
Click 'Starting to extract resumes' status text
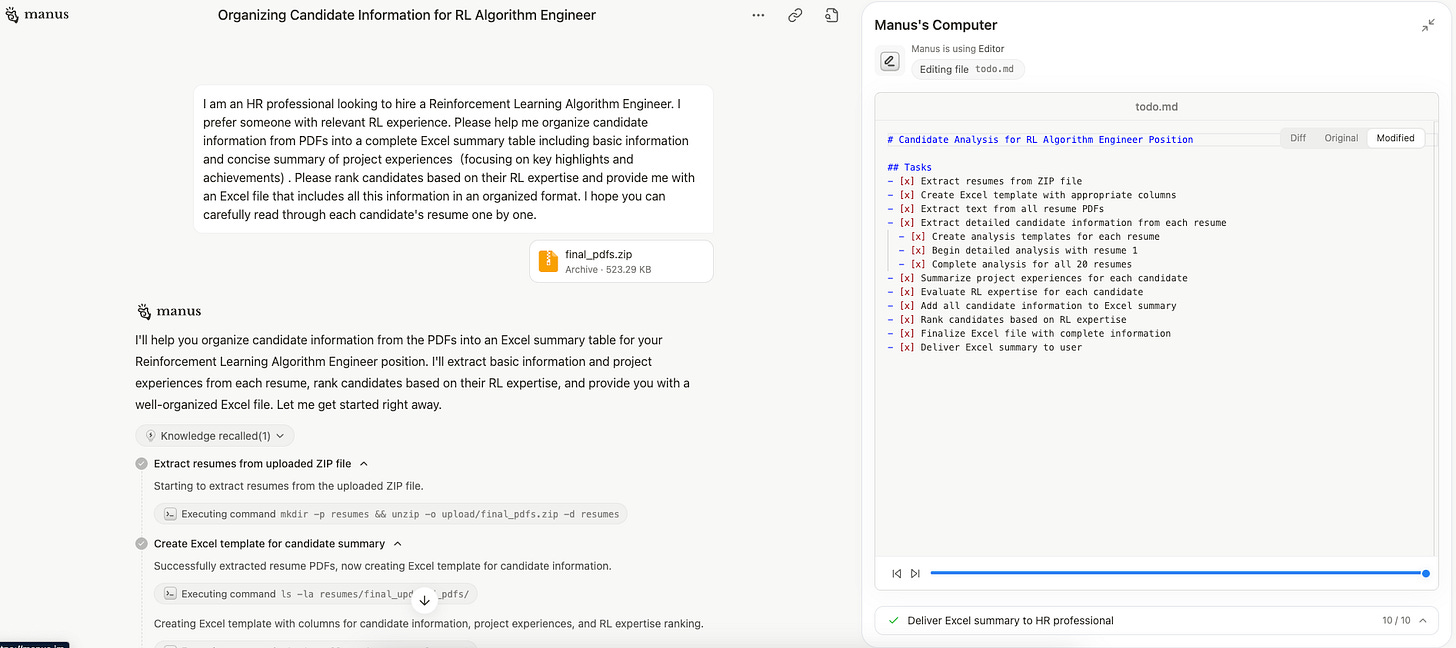click(289, 486)
